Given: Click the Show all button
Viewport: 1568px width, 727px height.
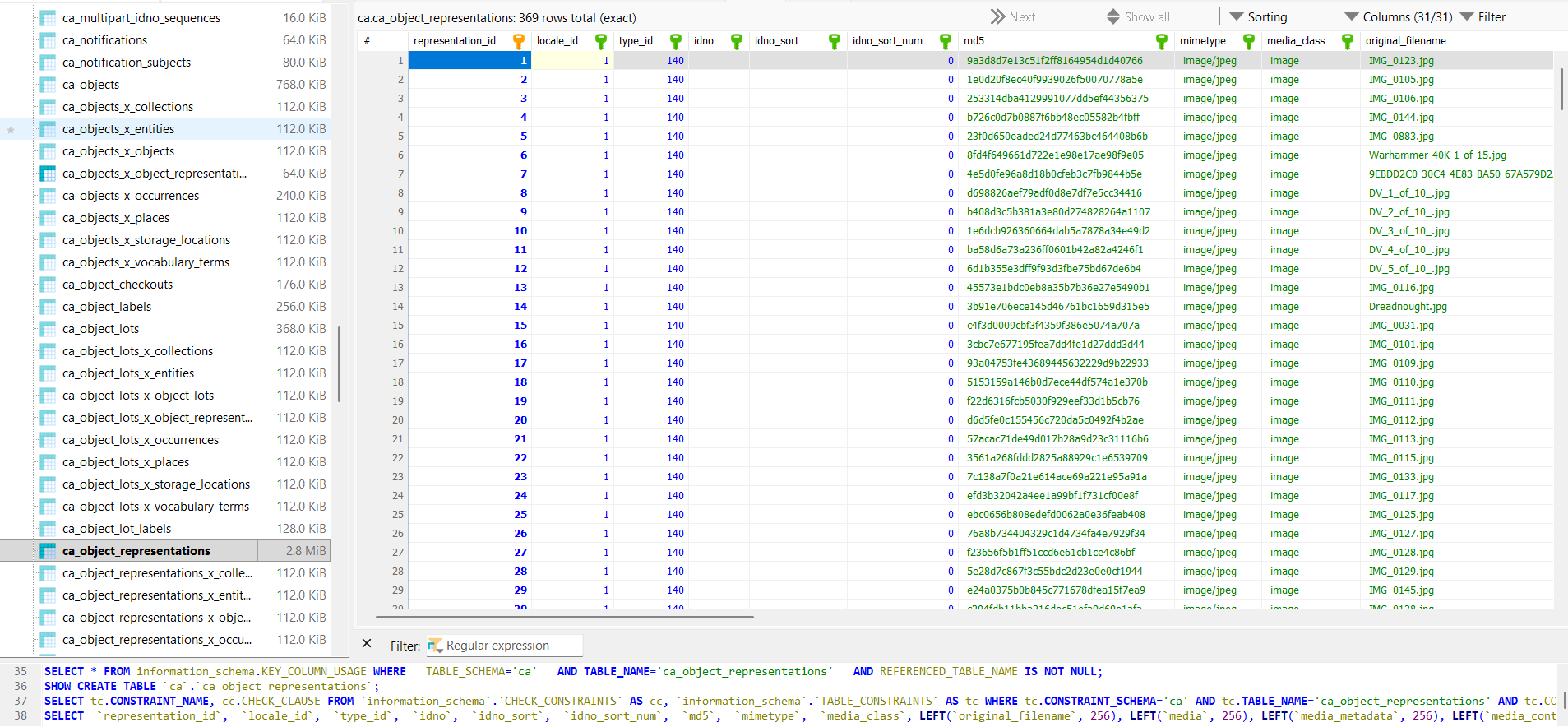Looking at the screenshot, I should pos(1138,17).
